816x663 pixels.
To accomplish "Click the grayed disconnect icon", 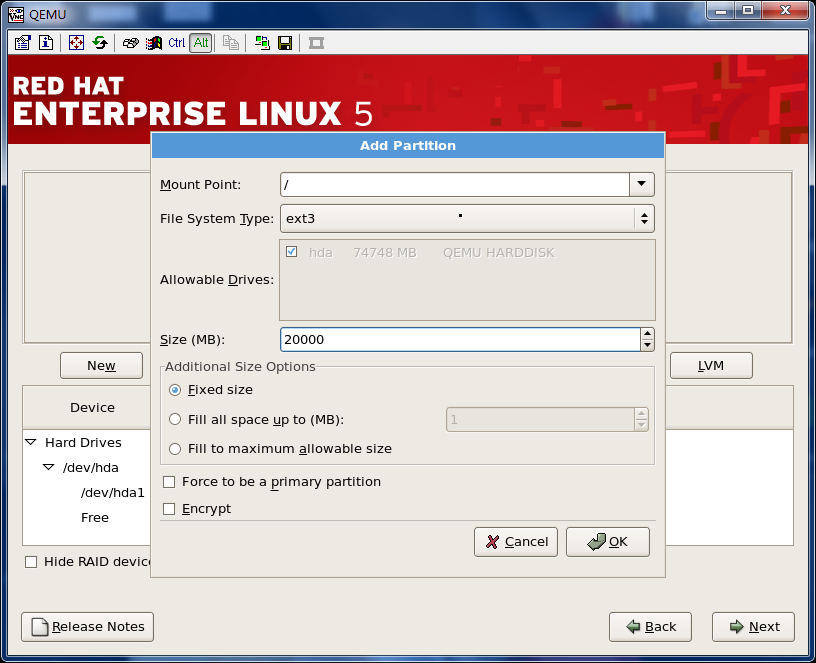I will pyautogui.click(x=316, y=43).
